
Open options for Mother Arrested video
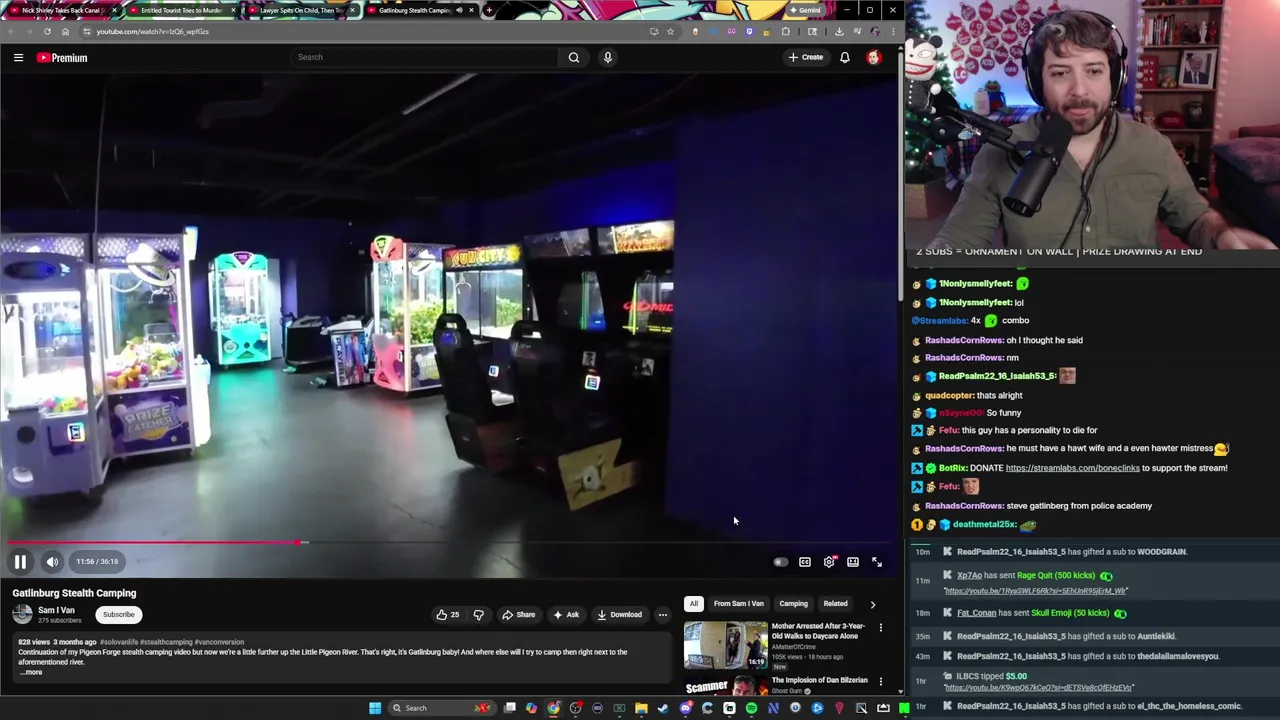coord(881,628)
